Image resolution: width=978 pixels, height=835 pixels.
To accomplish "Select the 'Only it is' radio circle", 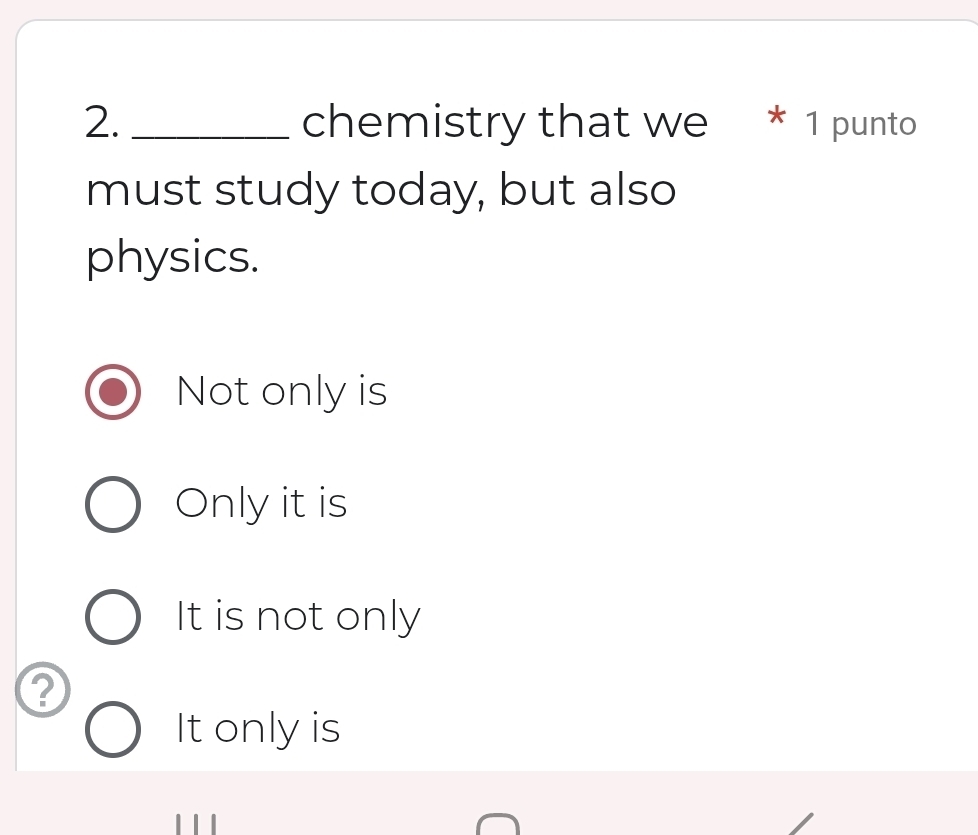I will click(113, 504).
